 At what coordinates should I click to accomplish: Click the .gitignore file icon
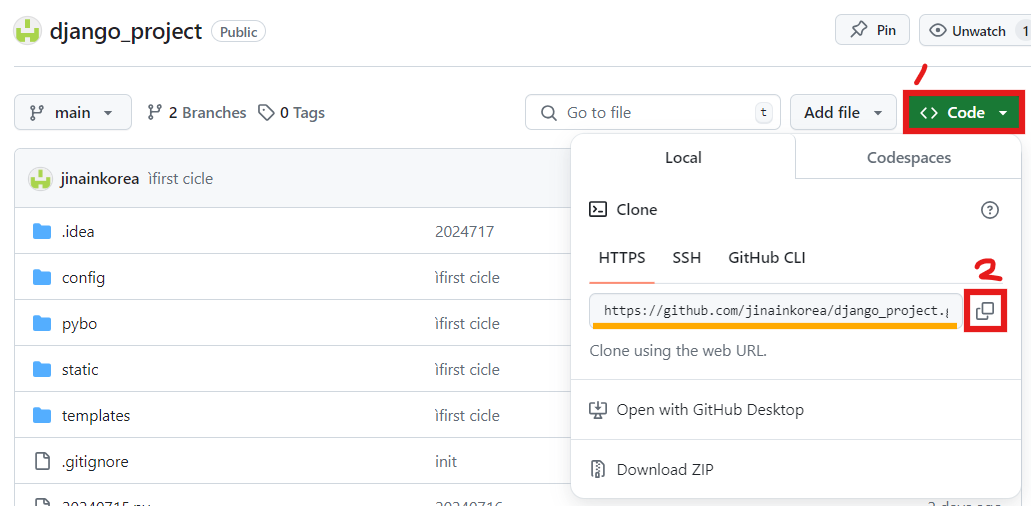(x=42, y=461)
